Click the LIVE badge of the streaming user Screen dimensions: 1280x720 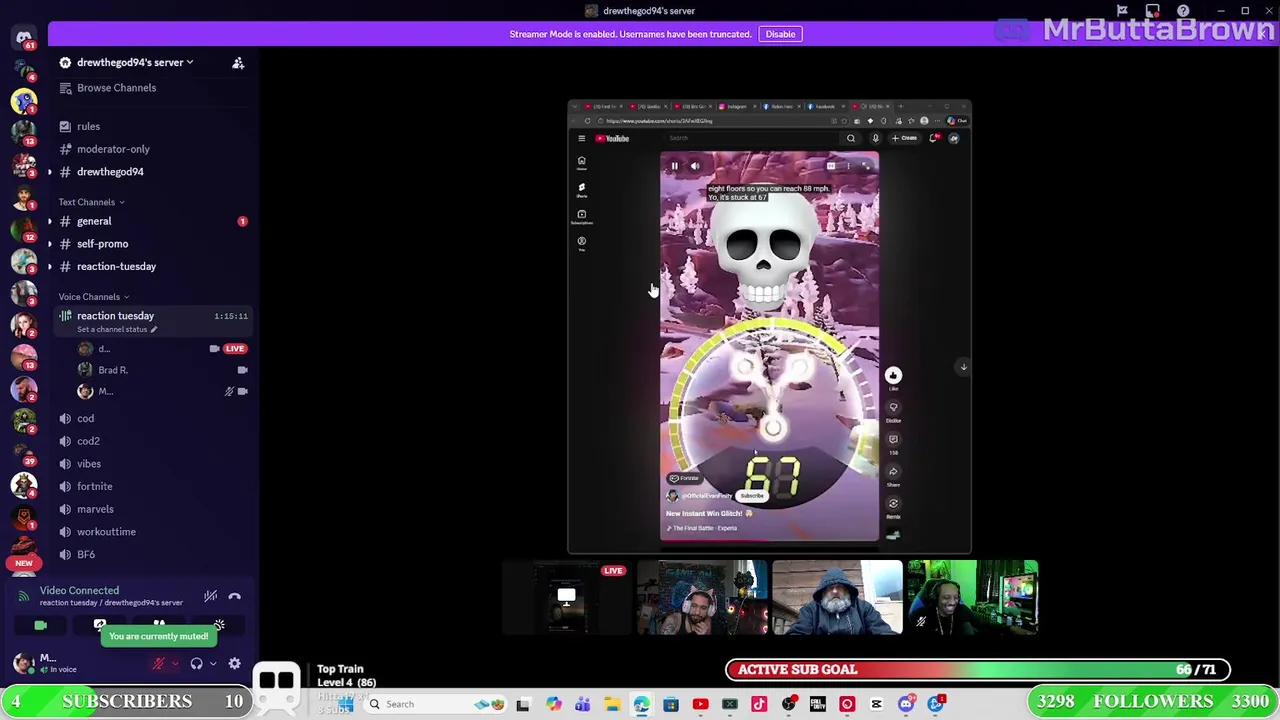click(x=235, y=349)
